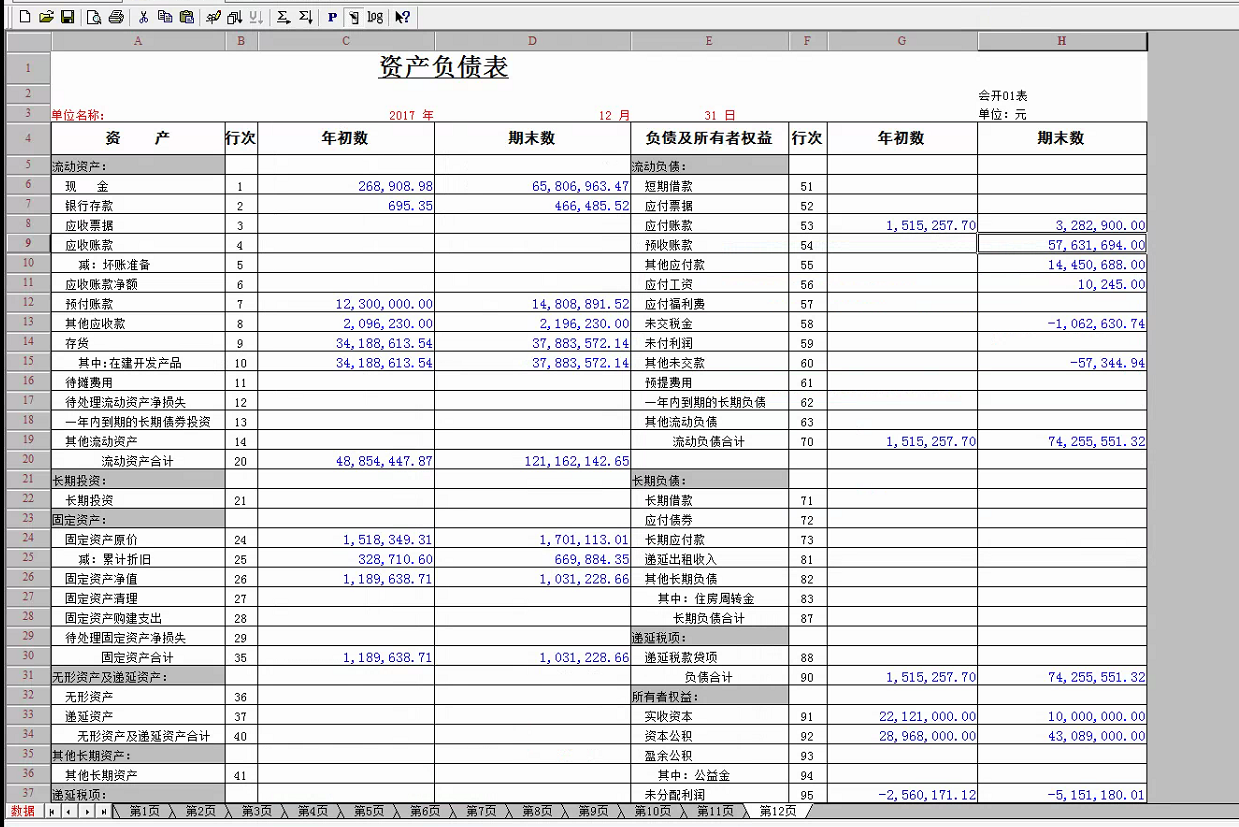The width and height of the screenshot is (1239, 827).
Task: Select the -57,344.94 cell
Action: tap(1062, 362)
